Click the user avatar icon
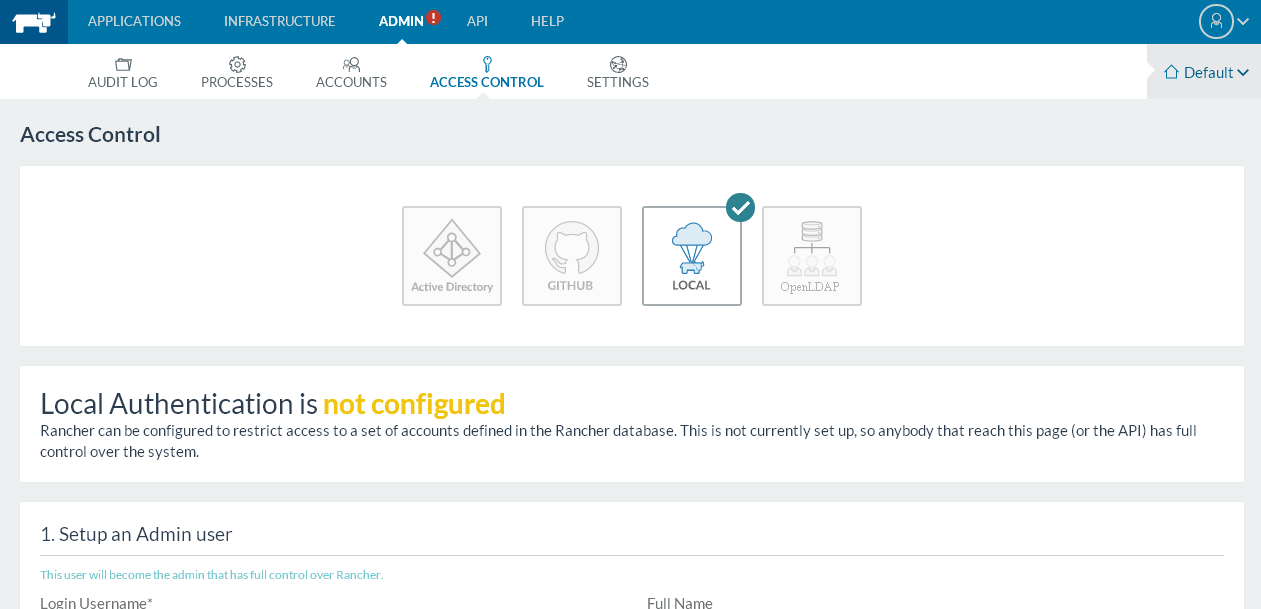 [x=1216, y=21]
